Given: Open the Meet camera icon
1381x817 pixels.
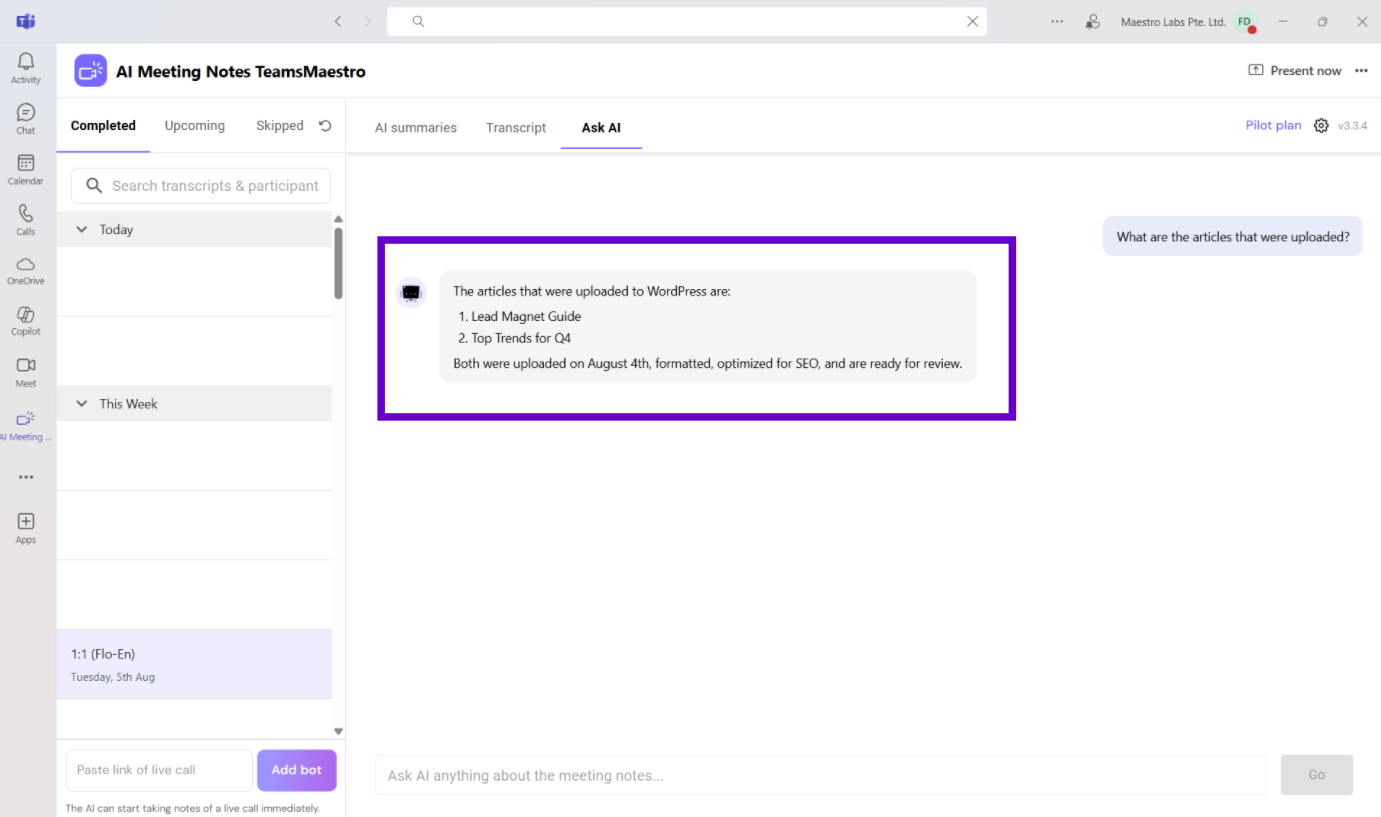Looking at the screenshot, I should click(26, 371).
